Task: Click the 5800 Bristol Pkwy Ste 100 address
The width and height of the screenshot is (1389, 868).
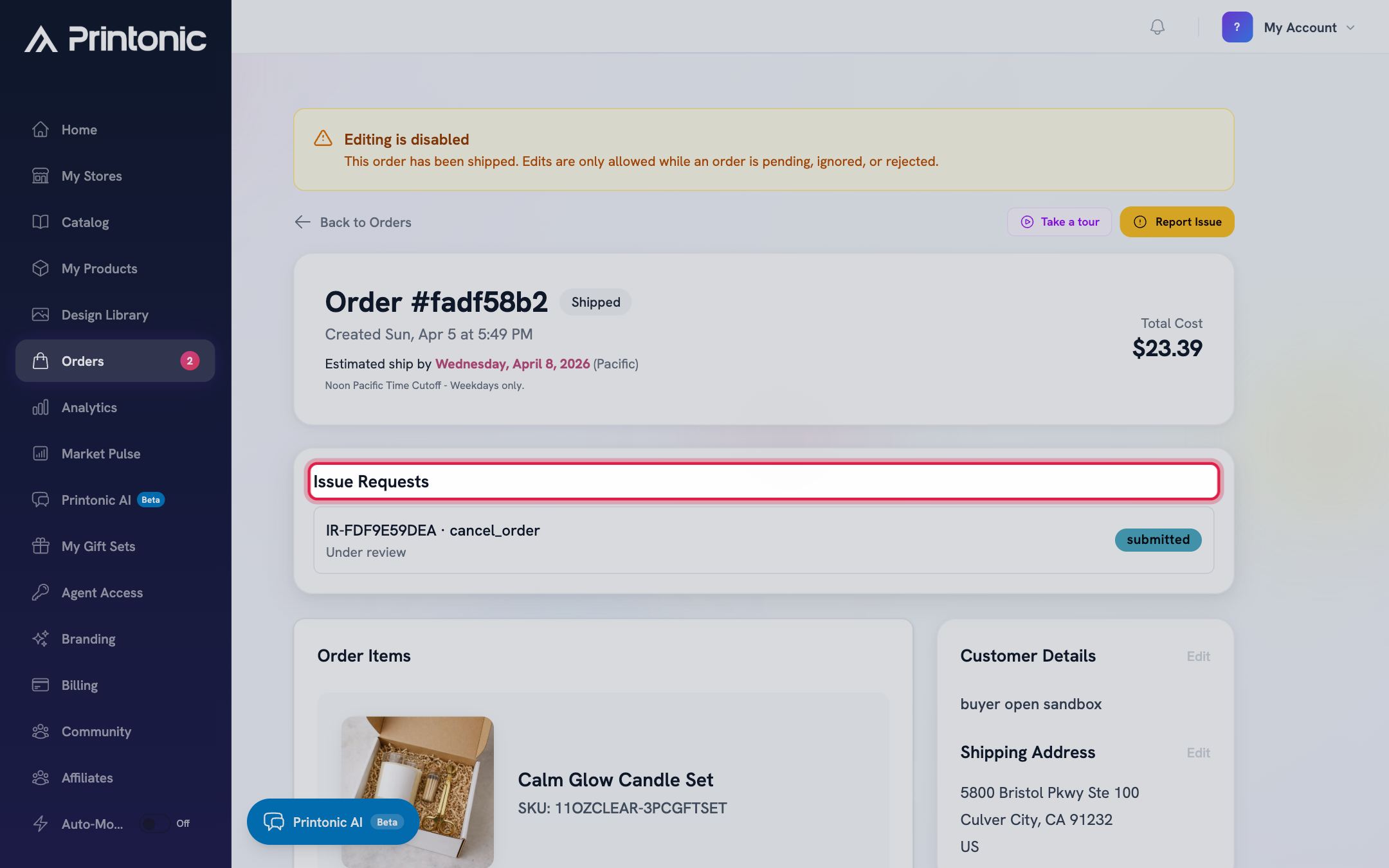Action: (x=1049, y=793)
